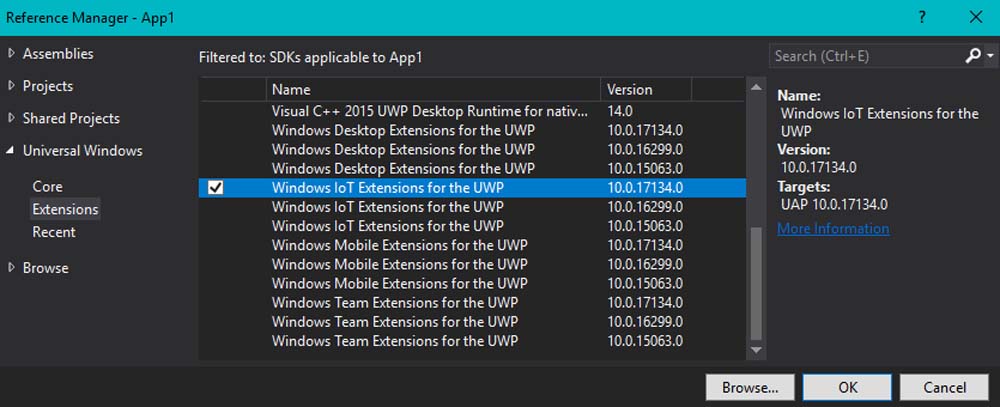Select the Core subcategory
This screenshot has height=407, width=1000.
tap(48, 187)
